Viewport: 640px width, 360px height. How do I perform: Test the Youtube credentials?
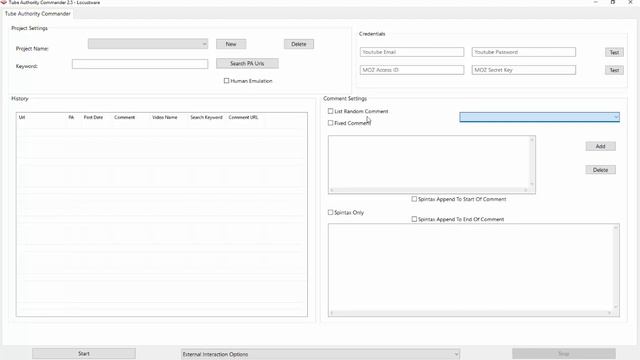pyautogui.click(x=614, y=52)
